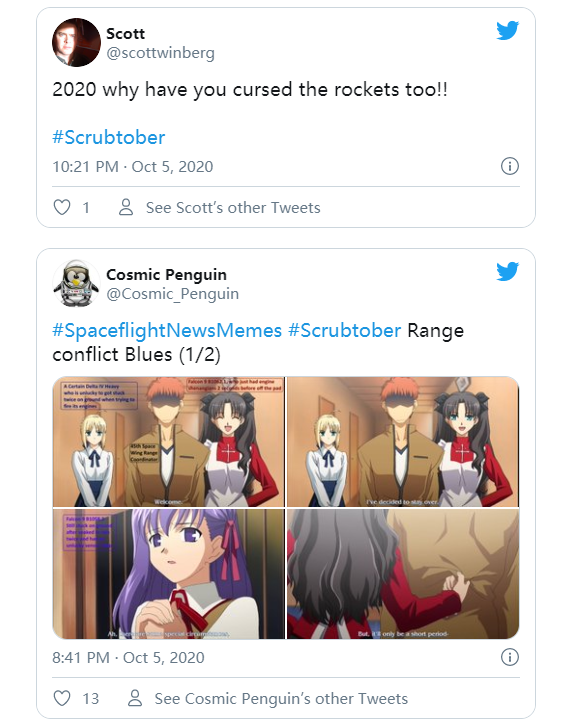Like Cosmic Penguin's tweet with heart icon
570x725 pixels.
[62, 698]
